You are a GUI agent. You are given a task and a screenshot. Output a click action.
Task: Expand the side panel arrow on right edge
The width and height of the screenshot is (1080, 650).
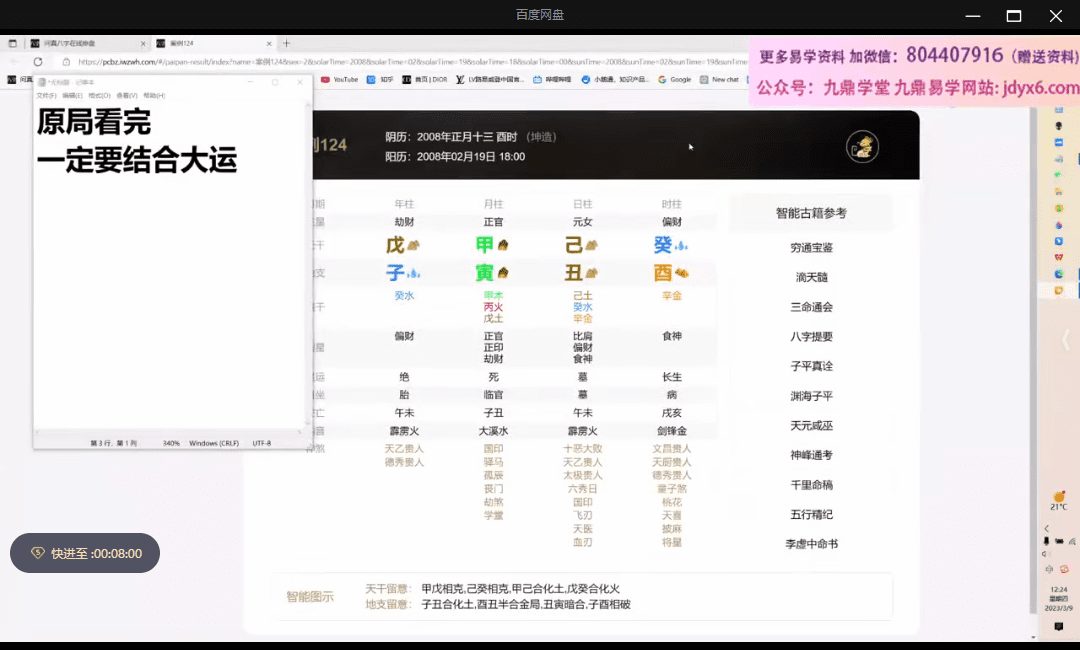pos(1066,340)
